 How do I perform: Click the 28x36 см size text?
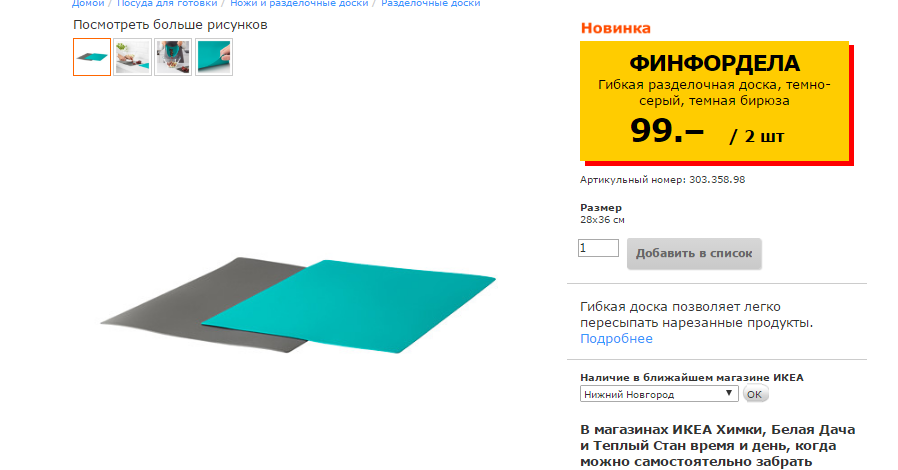click(602, 220)
